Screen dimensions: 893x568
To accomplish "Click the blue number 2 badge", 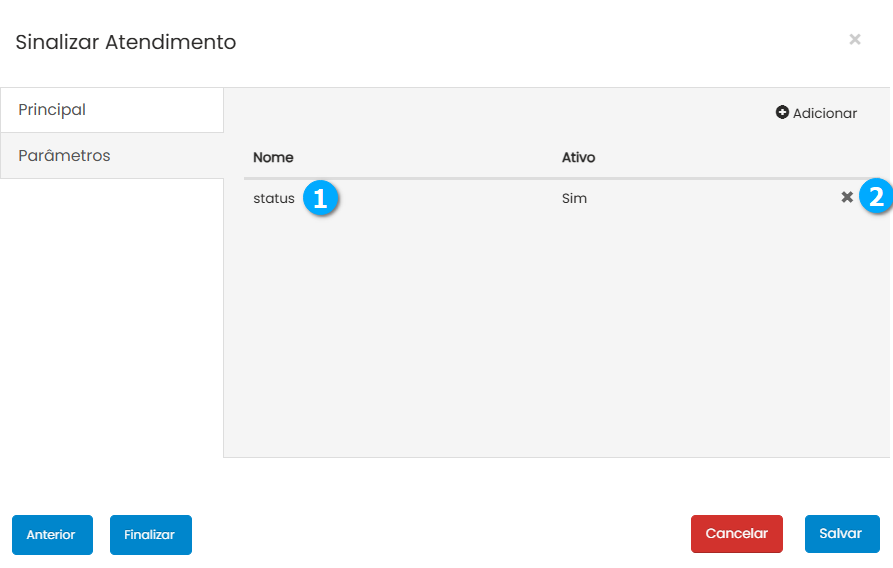I will (x=876, y=197).
